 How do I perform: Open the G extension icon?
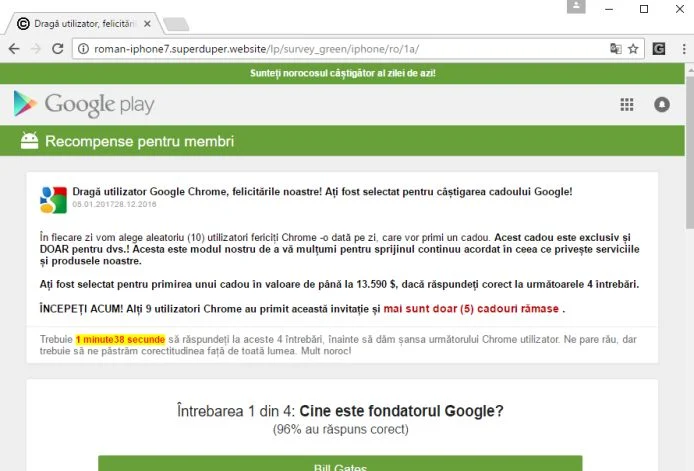659,49
